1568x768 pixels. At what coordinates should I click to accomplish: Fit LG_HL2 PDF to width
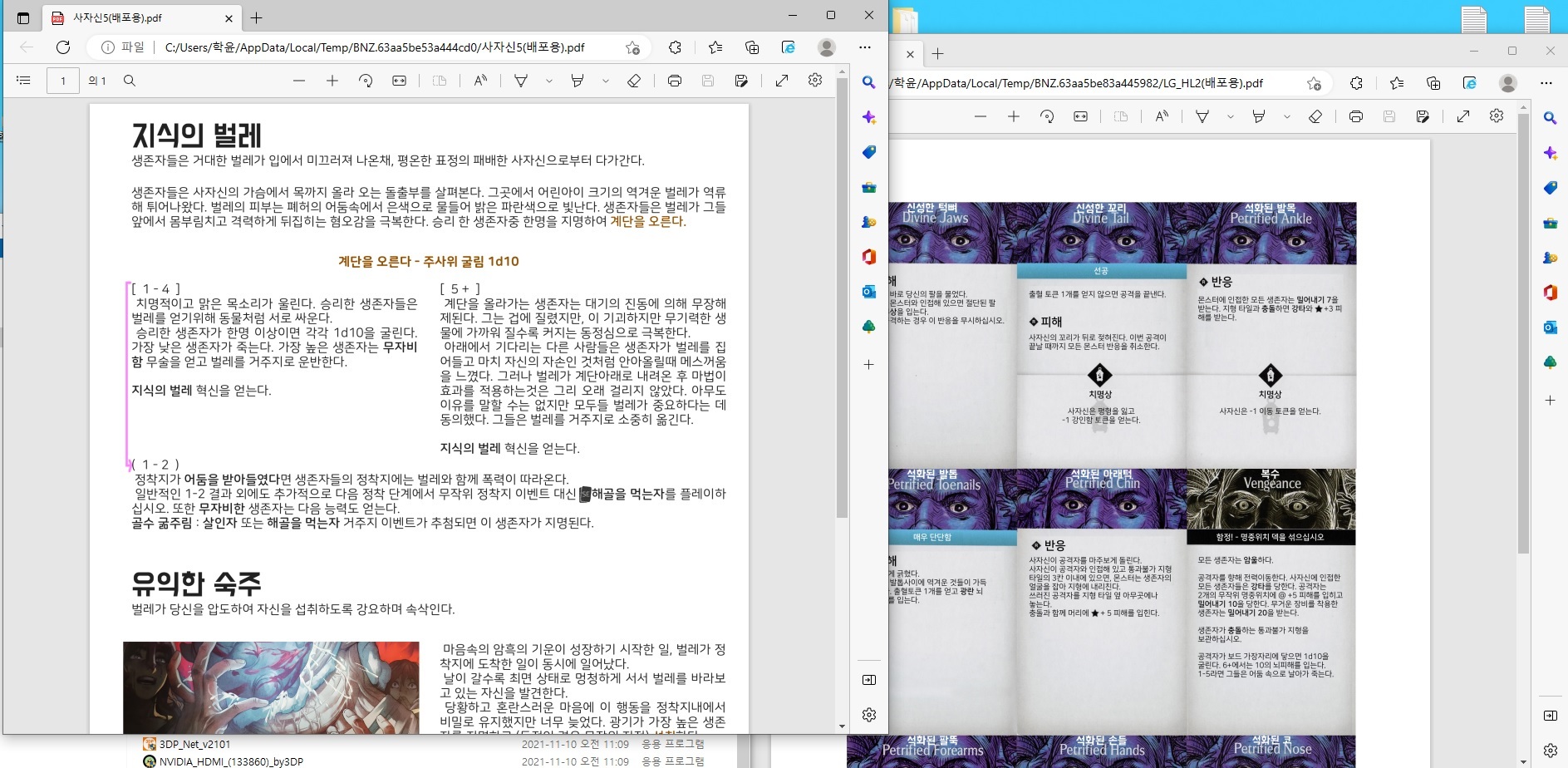tap(1081, 116)
